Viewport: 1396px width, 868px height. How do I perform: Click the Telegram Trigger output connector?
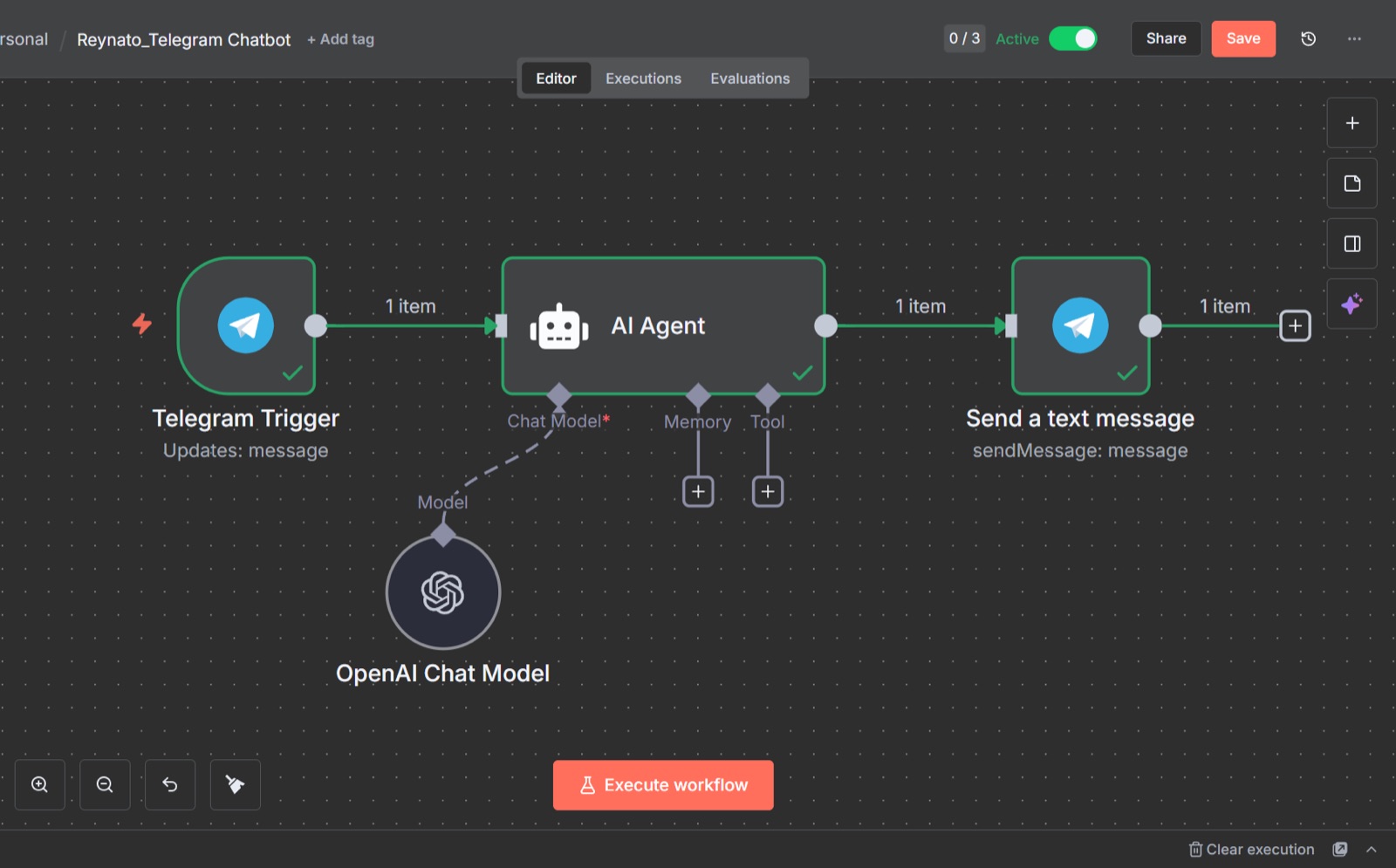click(316, 326)
